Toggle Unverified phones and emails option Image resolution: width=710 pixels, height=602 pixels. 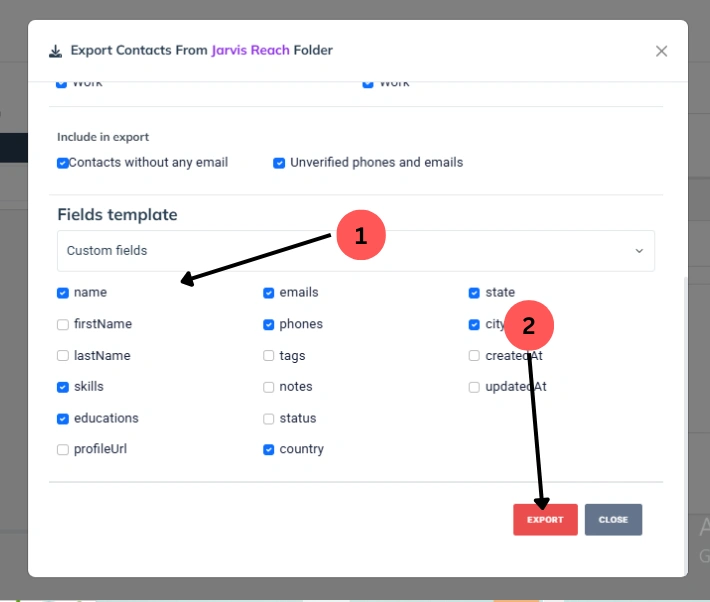point(280,163)
